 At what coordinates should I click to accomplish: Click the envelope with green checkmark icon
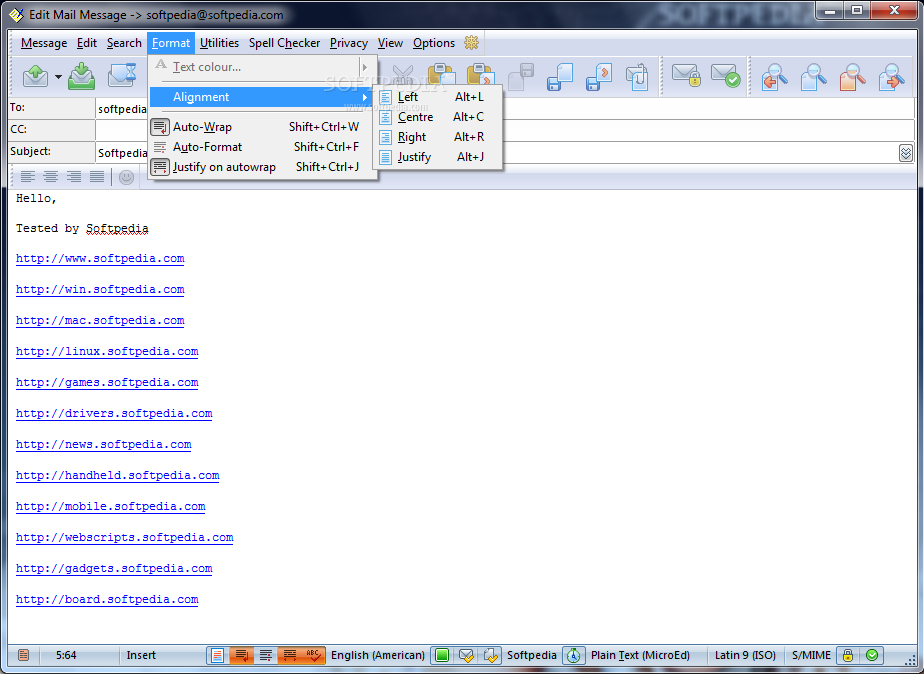pyautogui.click(x=725, y=75)
